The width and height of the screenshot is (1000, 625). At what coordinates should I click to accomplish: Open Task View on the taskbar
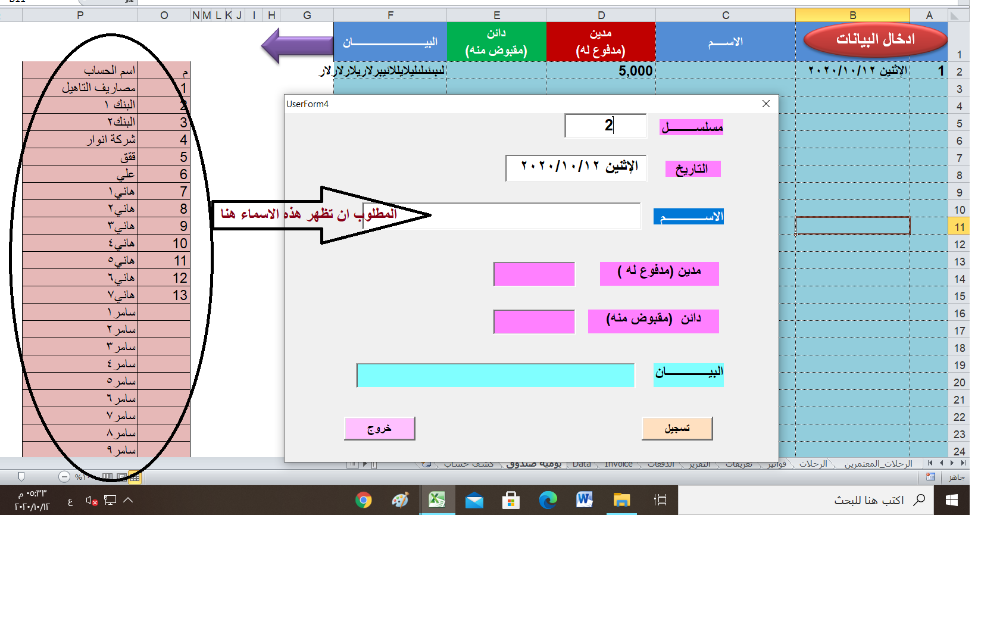click(x=660, y=501)
